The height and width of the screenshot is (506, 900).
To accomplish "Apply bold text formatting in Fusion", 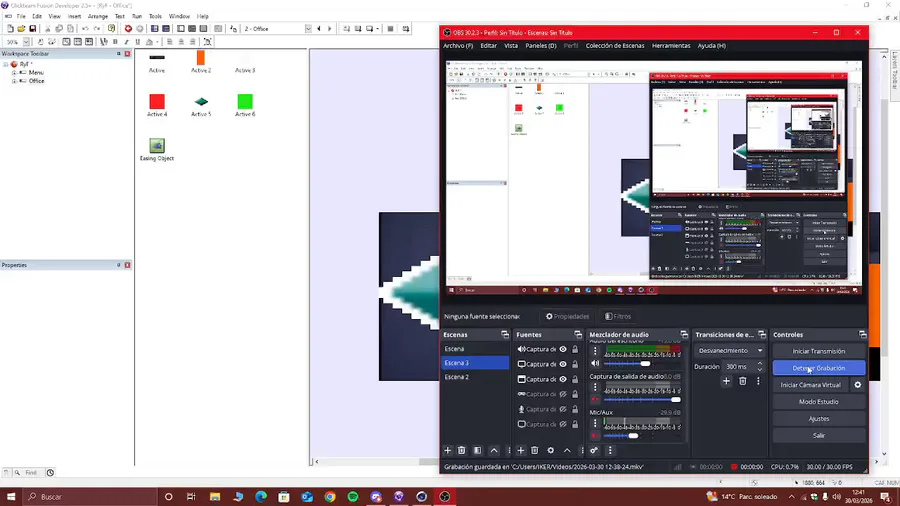I will tap(115, 42).
